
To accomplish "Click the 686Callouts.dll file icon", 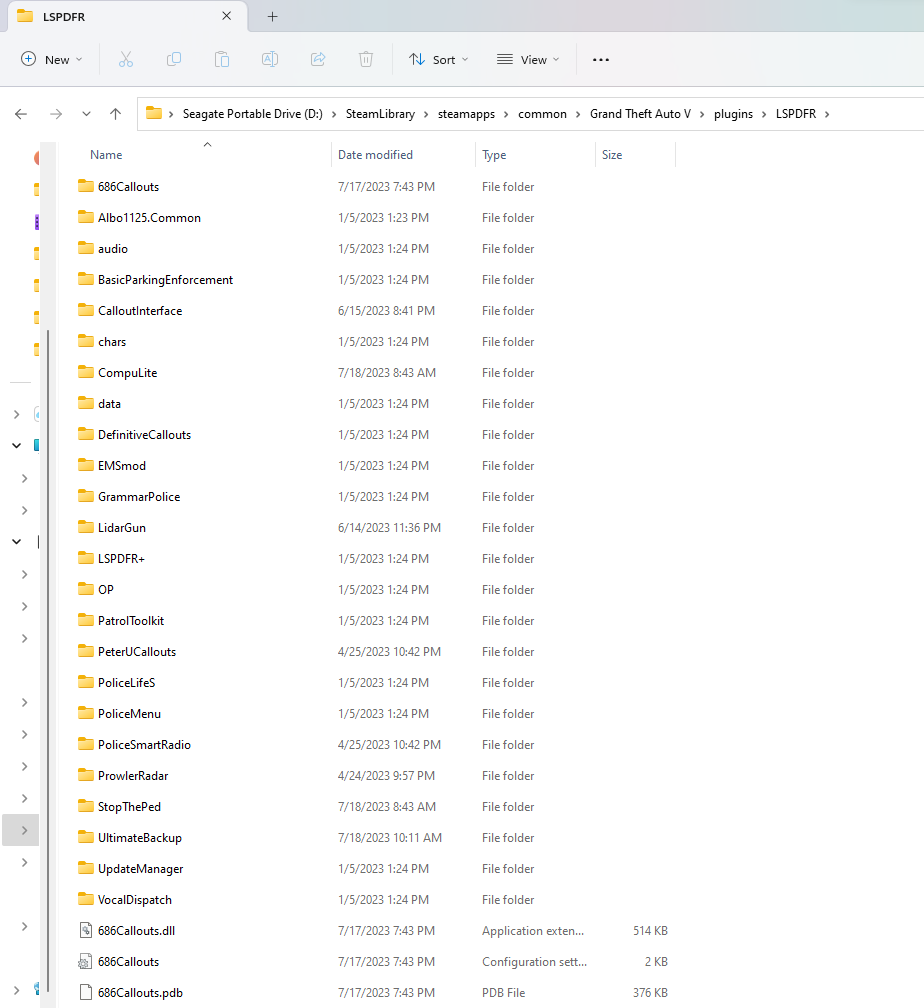I will [86, 930].
